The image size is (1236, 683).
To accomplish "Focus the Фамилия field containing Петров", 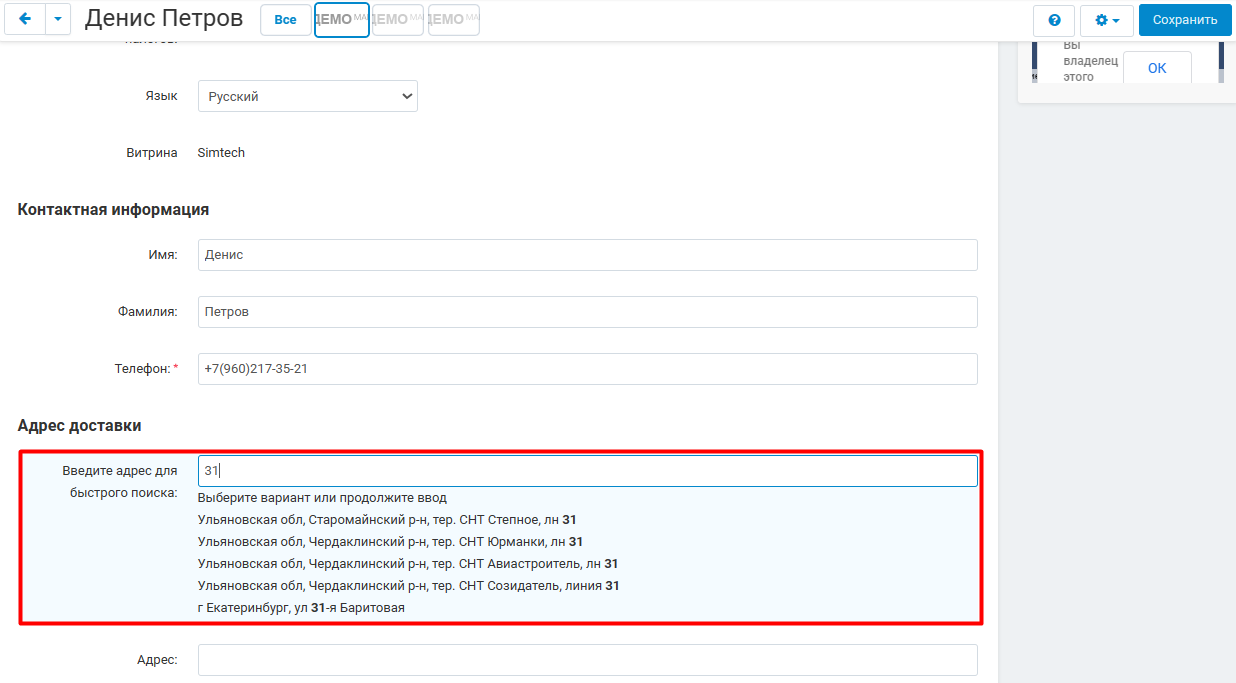I will [x=588, y=312].
